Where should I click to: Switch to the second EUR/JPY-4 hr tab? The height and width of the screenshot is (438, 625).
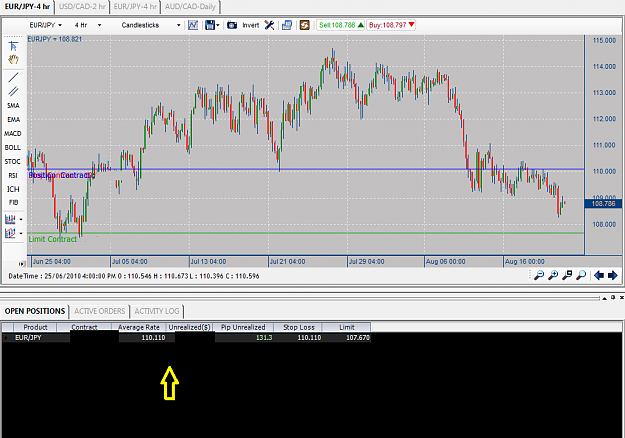click(135, 7)
